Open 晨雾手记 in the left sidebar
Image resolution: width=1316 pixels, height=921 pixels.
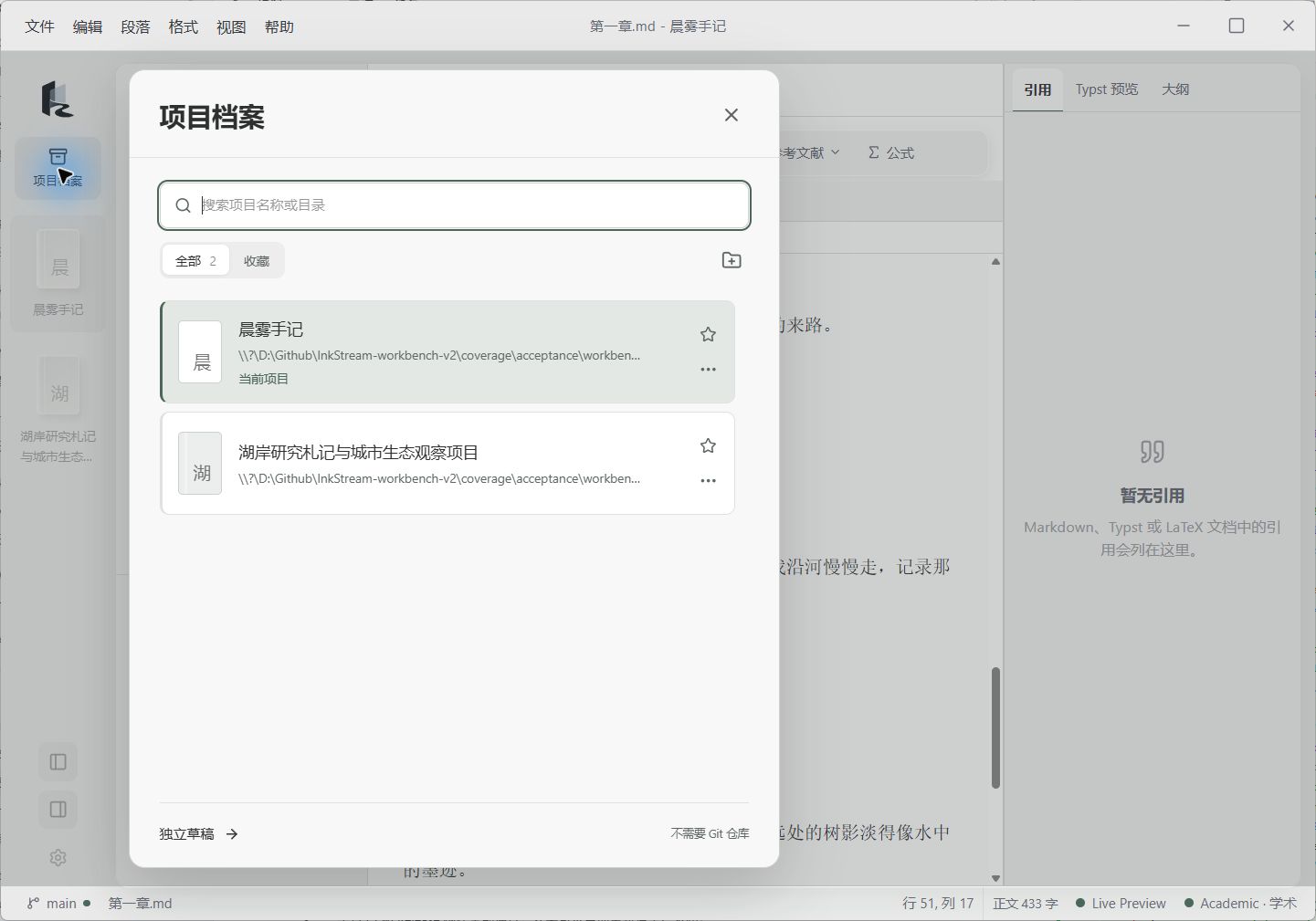pos(58,274)
